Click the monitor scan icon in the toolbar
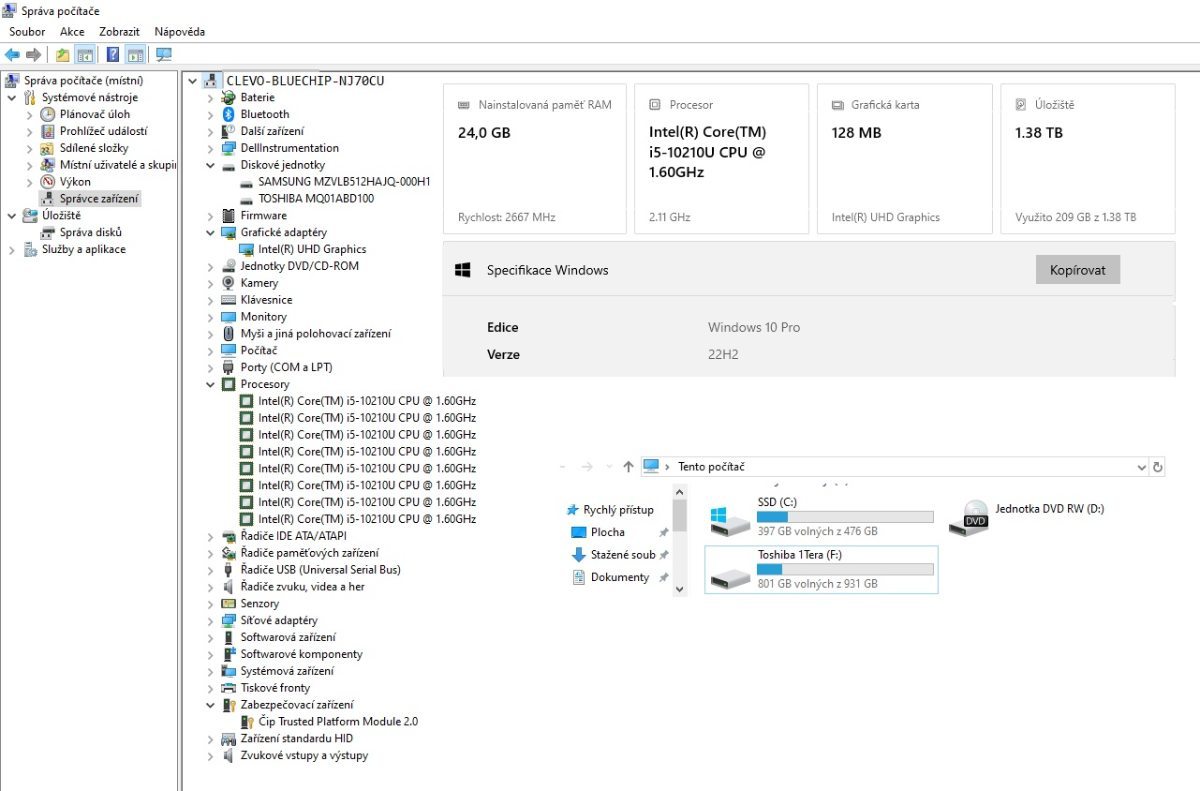1200x791 pixels. 164,55
